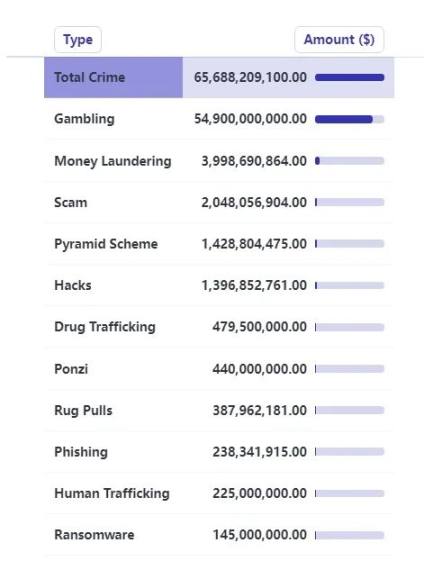Viewport: 424px width, 579px height.
Task: Select the Ponzi row
Action: tap(219, 369)
